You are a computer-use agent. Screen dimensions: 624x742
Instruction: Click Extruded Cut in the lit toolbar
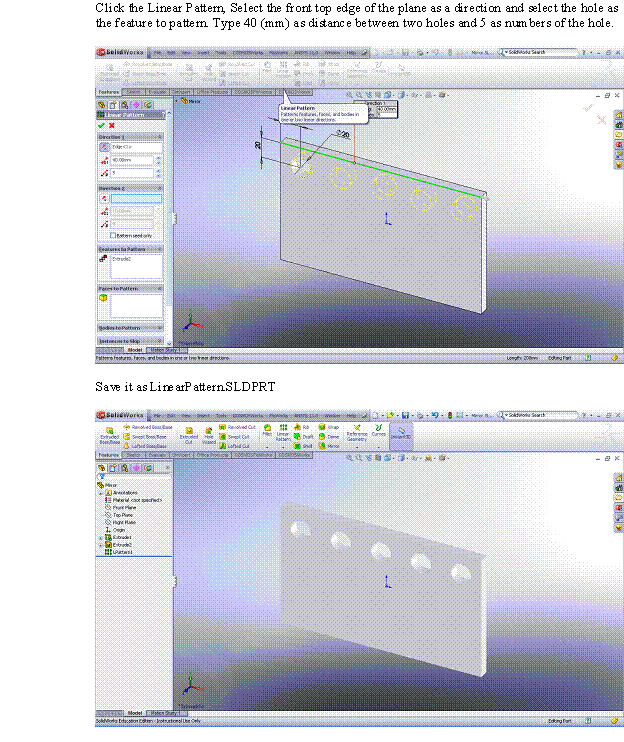(x=189, y=435)
